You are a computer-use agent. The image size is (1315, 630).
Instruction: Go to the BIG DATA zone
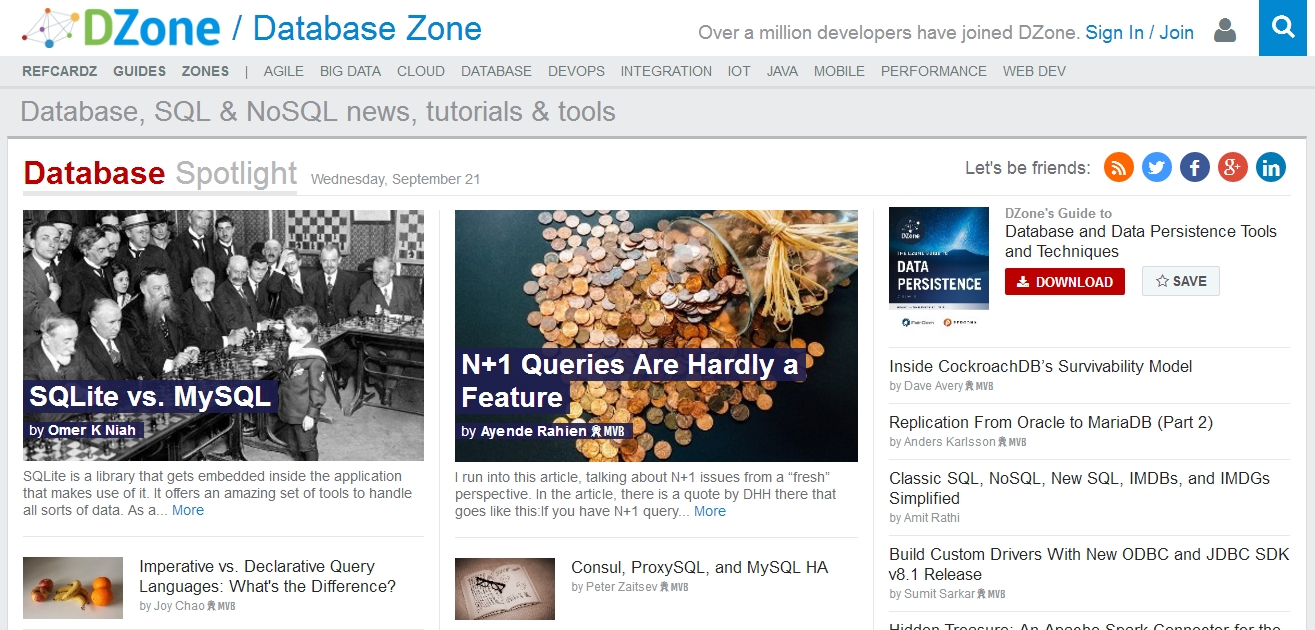pyautogui.click(x=350, y=71)
